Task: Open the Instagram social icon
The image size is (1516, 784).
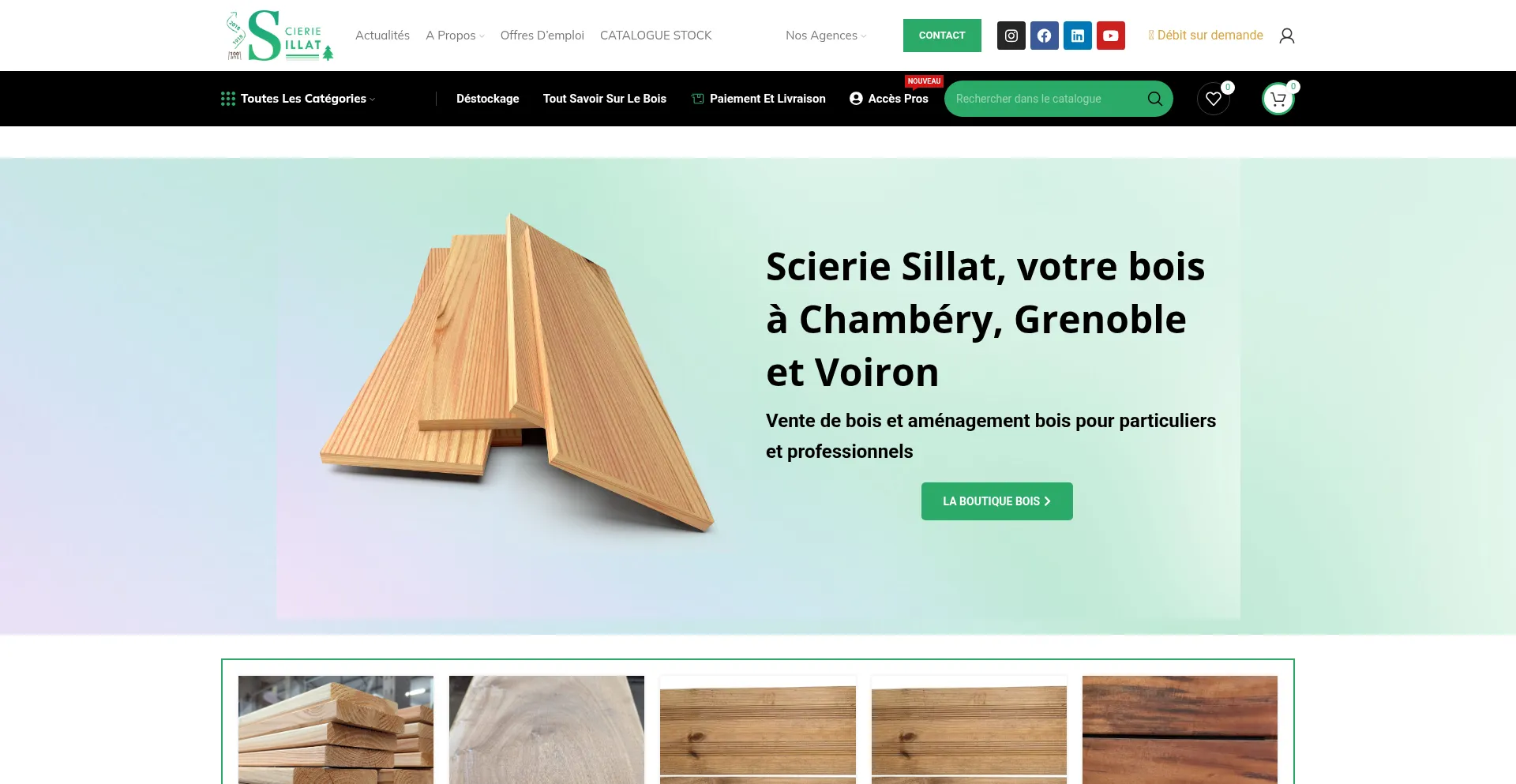Action: [1011, 36]
